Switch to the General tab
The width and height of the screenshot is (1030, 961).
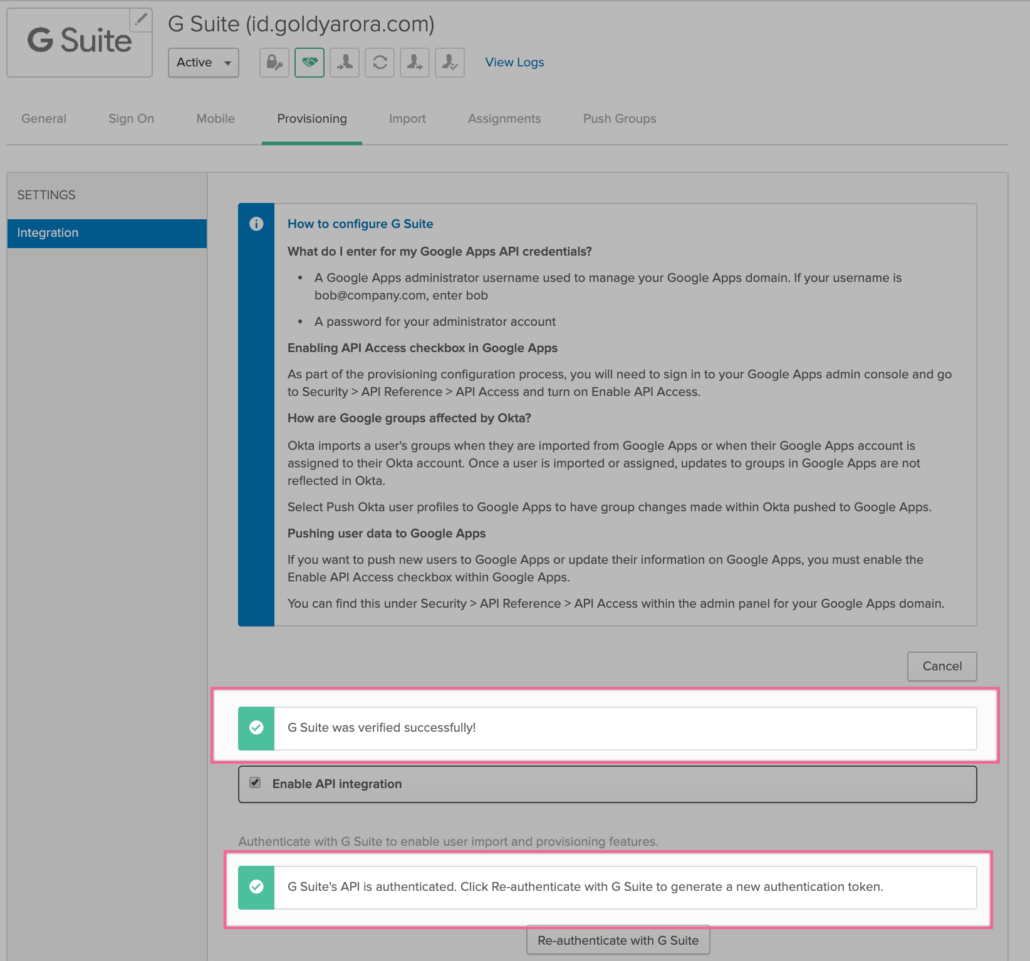(44, 119)
